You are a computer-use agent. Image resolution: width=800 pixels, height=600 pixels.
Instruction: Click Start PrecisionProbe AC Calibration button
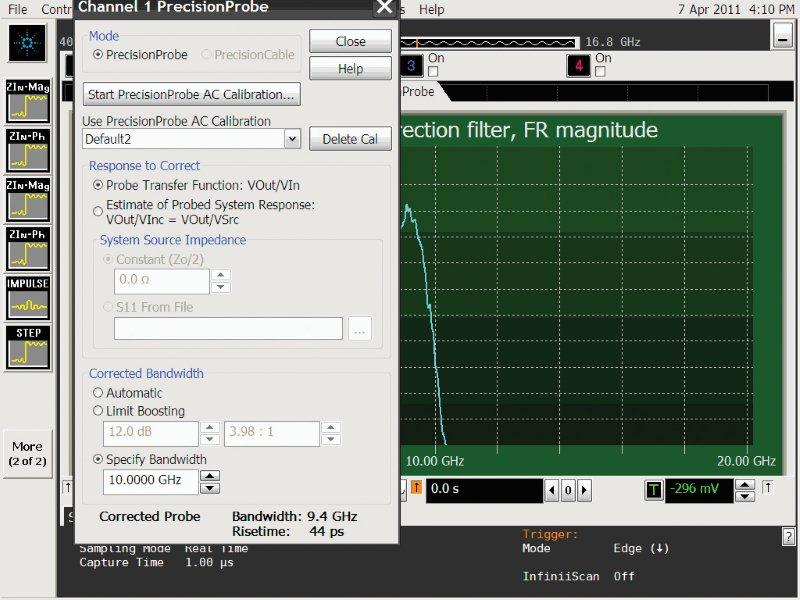tap(192, 95)
